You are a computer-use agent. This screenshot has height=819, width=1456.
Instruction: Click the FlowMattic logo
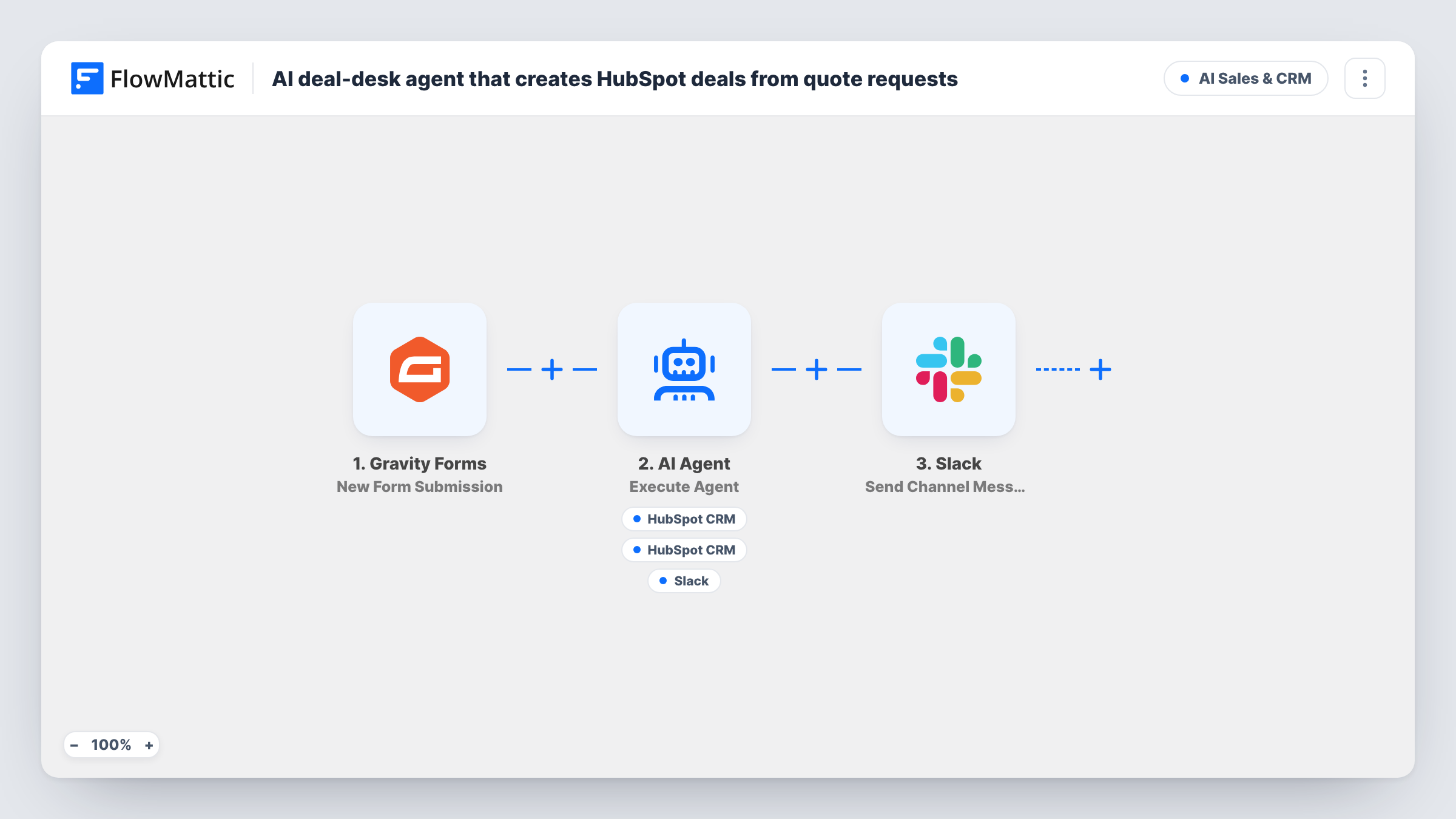[x=152, y=79]
